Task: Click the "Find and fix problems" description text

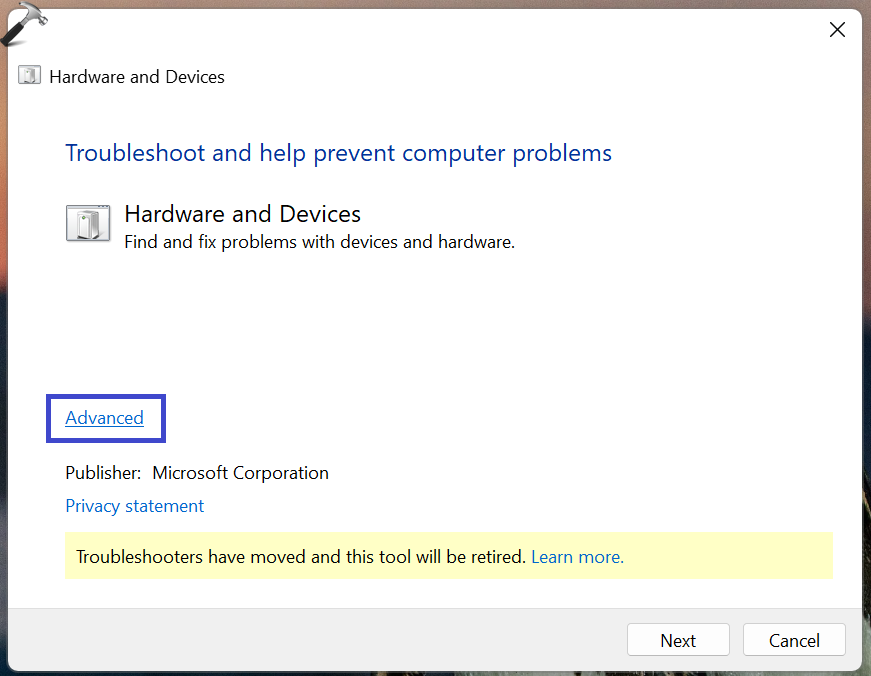Action: (x=319, y=241)
